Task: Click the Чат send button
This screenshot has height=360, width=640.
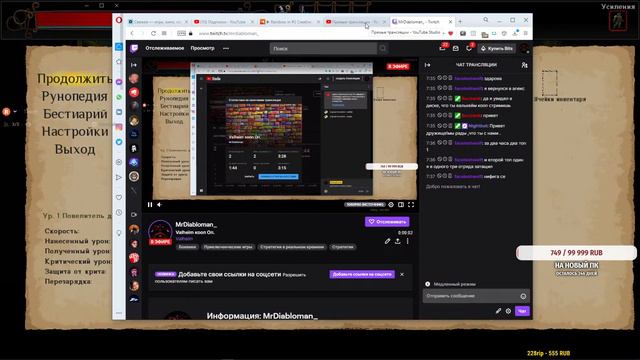Action: [x=522, y=311]
